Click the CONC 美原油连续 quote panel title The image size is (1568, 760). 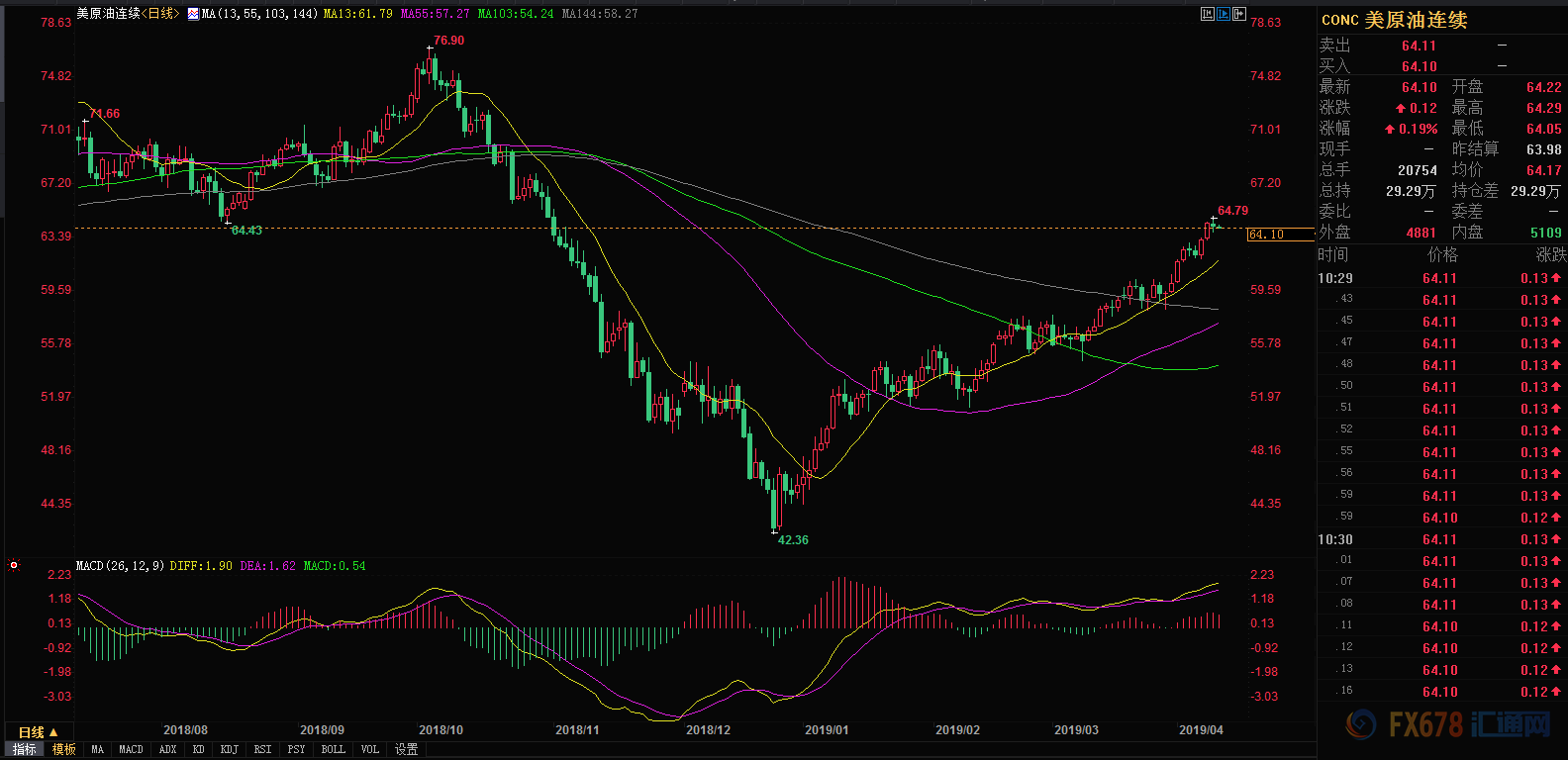click(x=1395, y=20)
